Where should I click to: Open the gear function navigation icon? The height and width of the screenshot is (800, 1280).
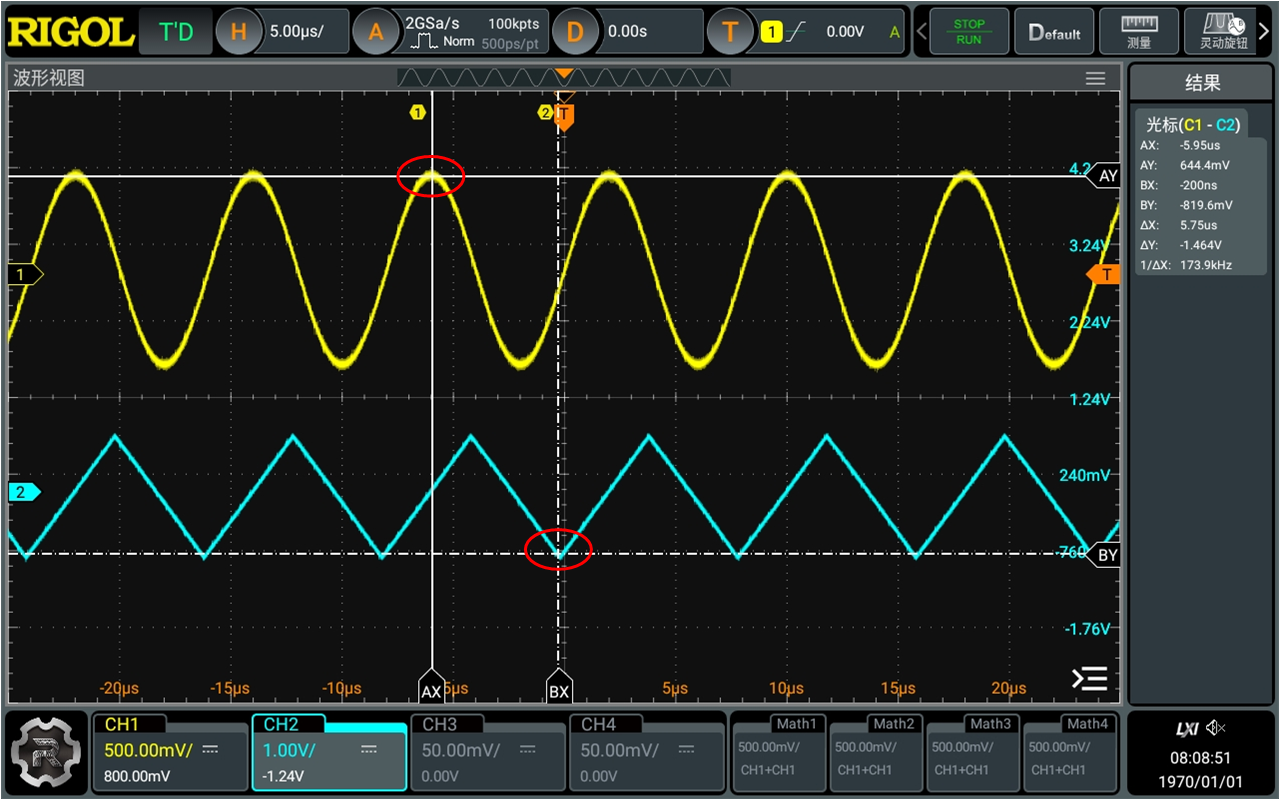click(x=47, y=752)
